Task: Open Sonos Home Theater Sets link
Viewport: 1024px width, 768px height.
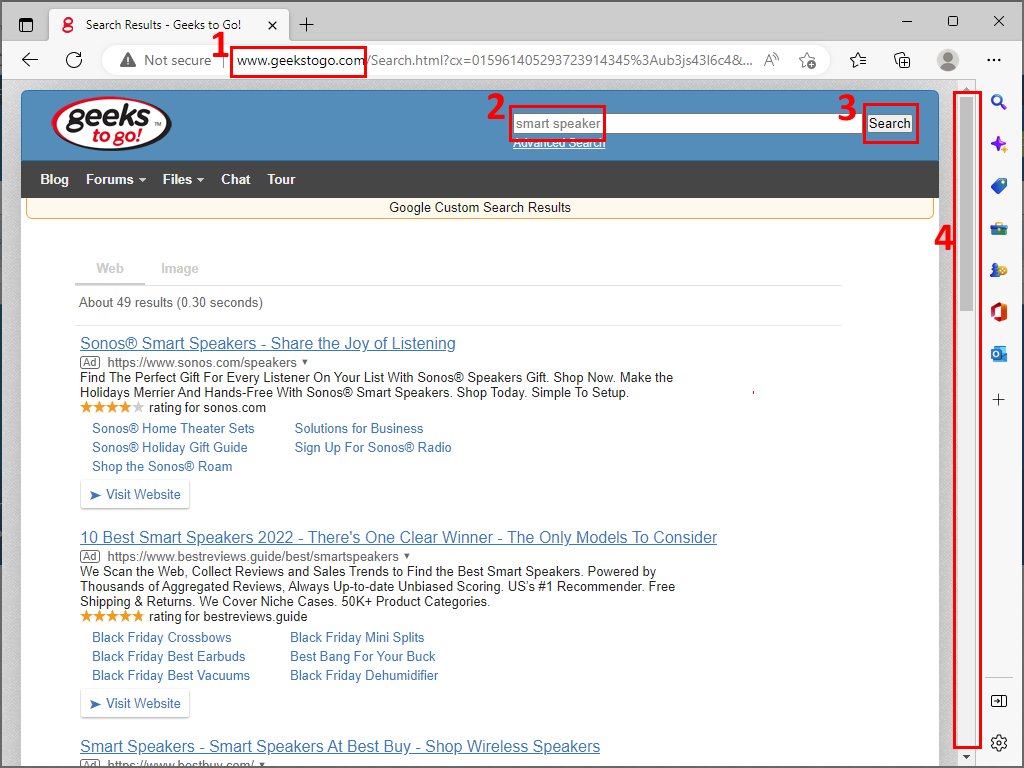Action: (173, 428)
